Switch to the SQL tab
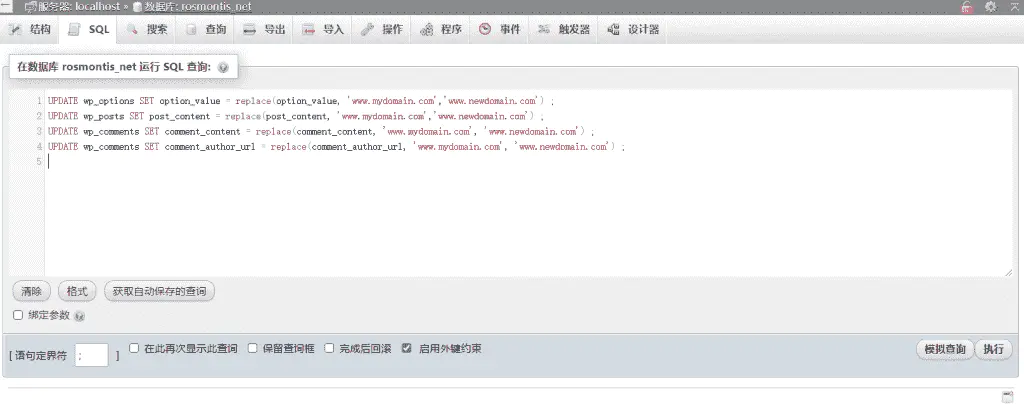Viewport: 1024px width, 406px height. tap(89, 29)
